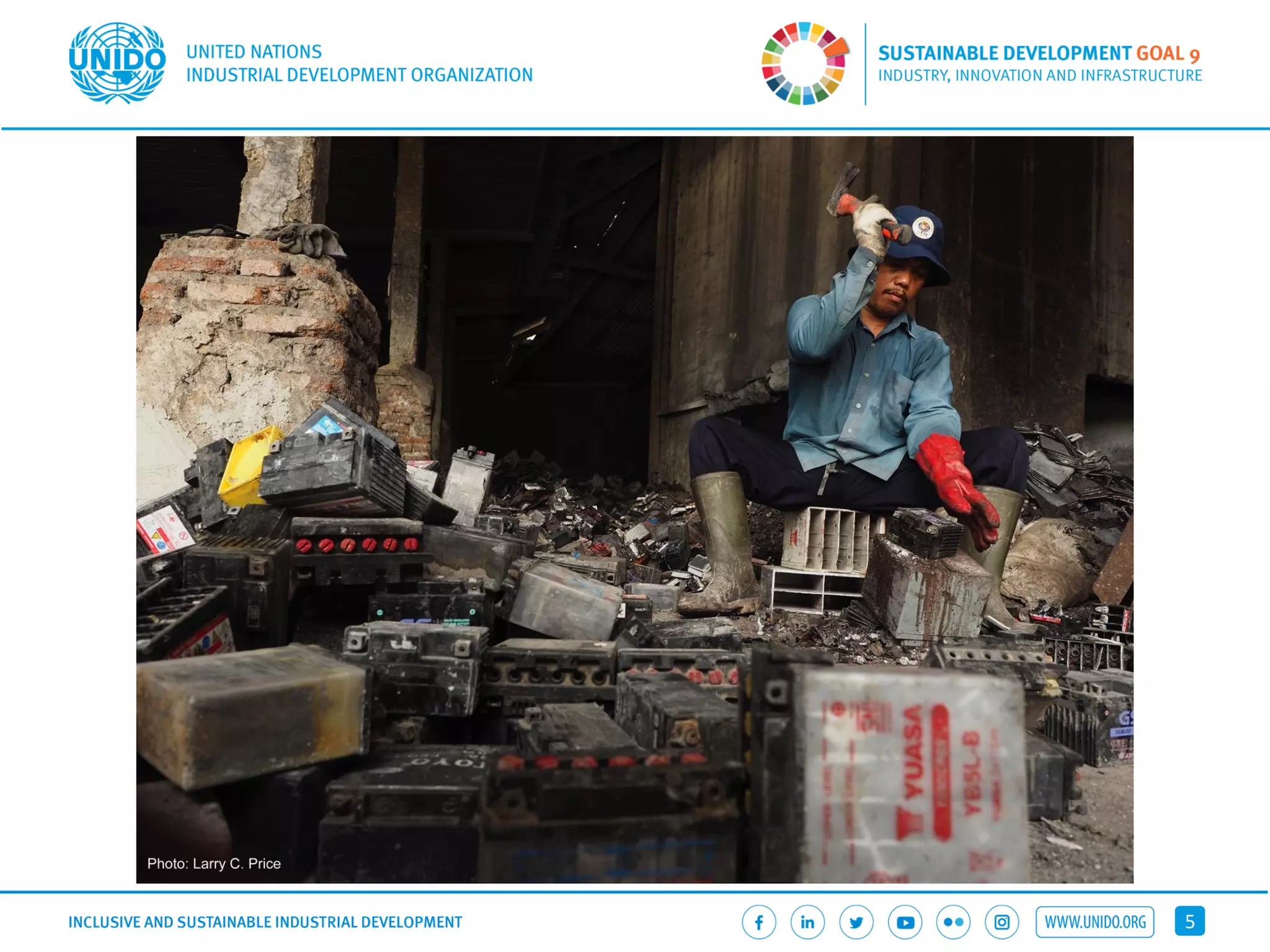1270x952 pixels.
Task: Click the battery recycling worker photo
Action: (x=635, y=509)
